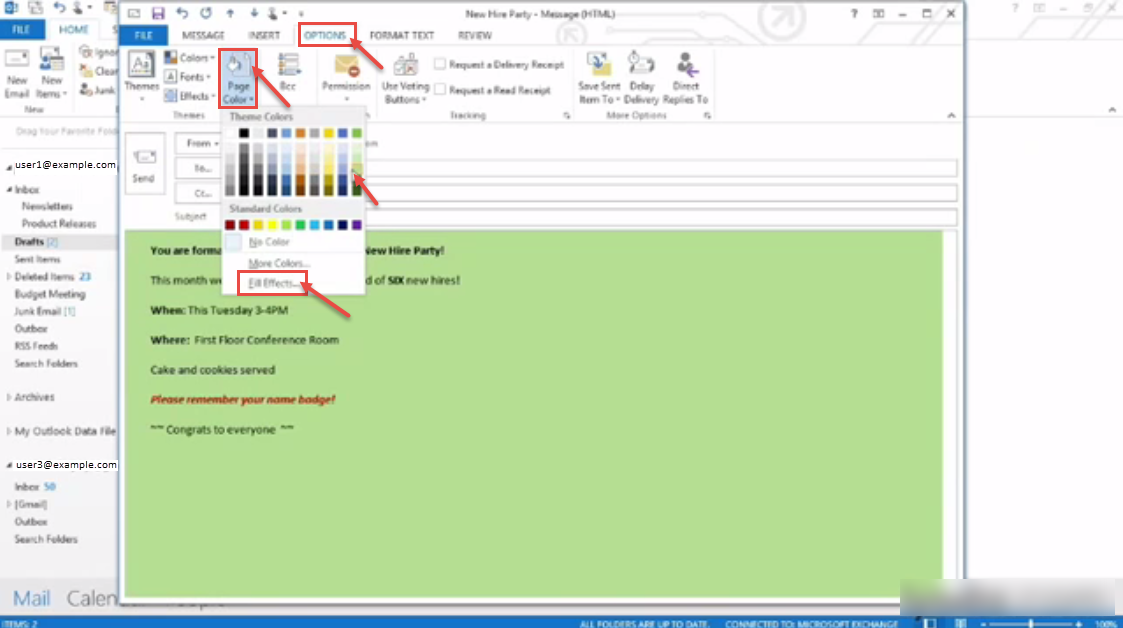Viewport: 1123px width, 628px height.
Task: Send the New Hire Party message
Action: click(145, 164)
